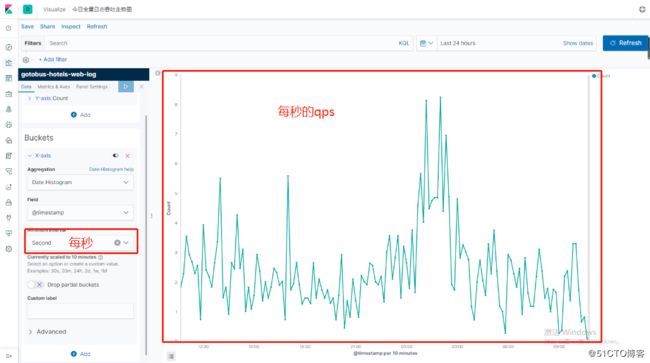Click the Count legend color dot
This screenshot has height=363, width=650.
594,76
